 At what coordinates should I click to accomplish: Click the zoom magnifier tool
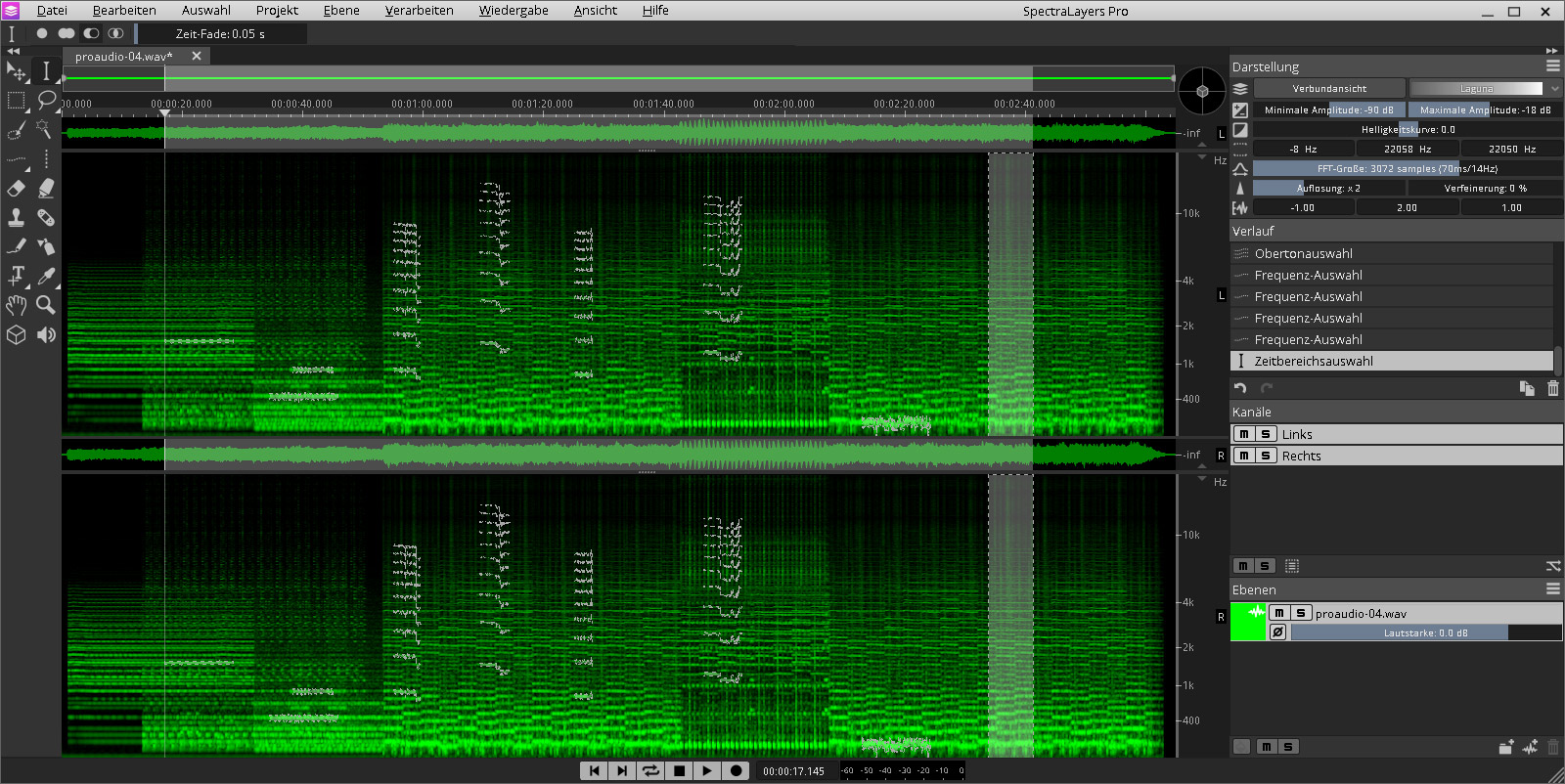point(45,305)
